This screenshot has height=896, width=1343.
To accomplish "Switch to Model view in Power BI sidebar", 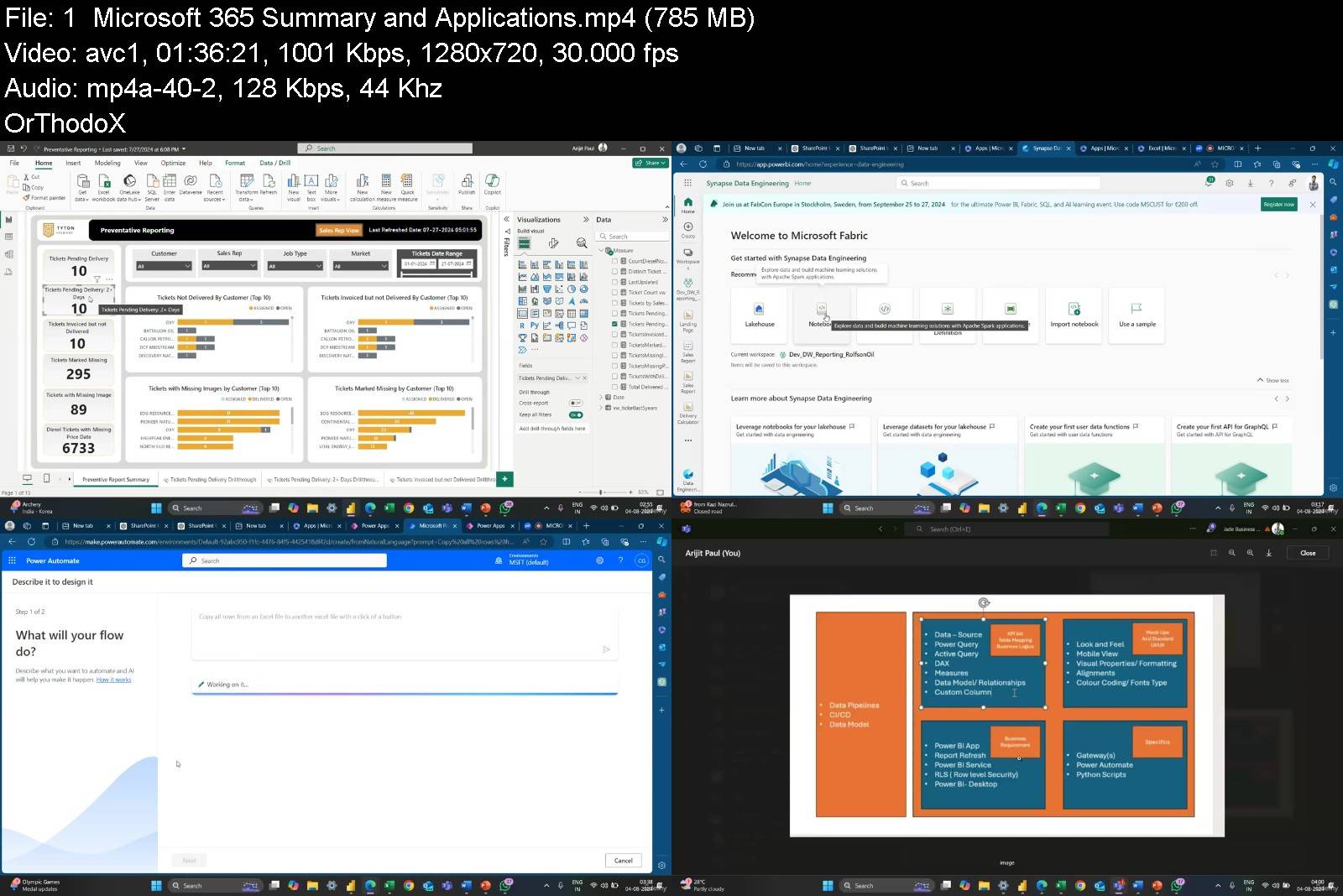I will tap(8, 254).
